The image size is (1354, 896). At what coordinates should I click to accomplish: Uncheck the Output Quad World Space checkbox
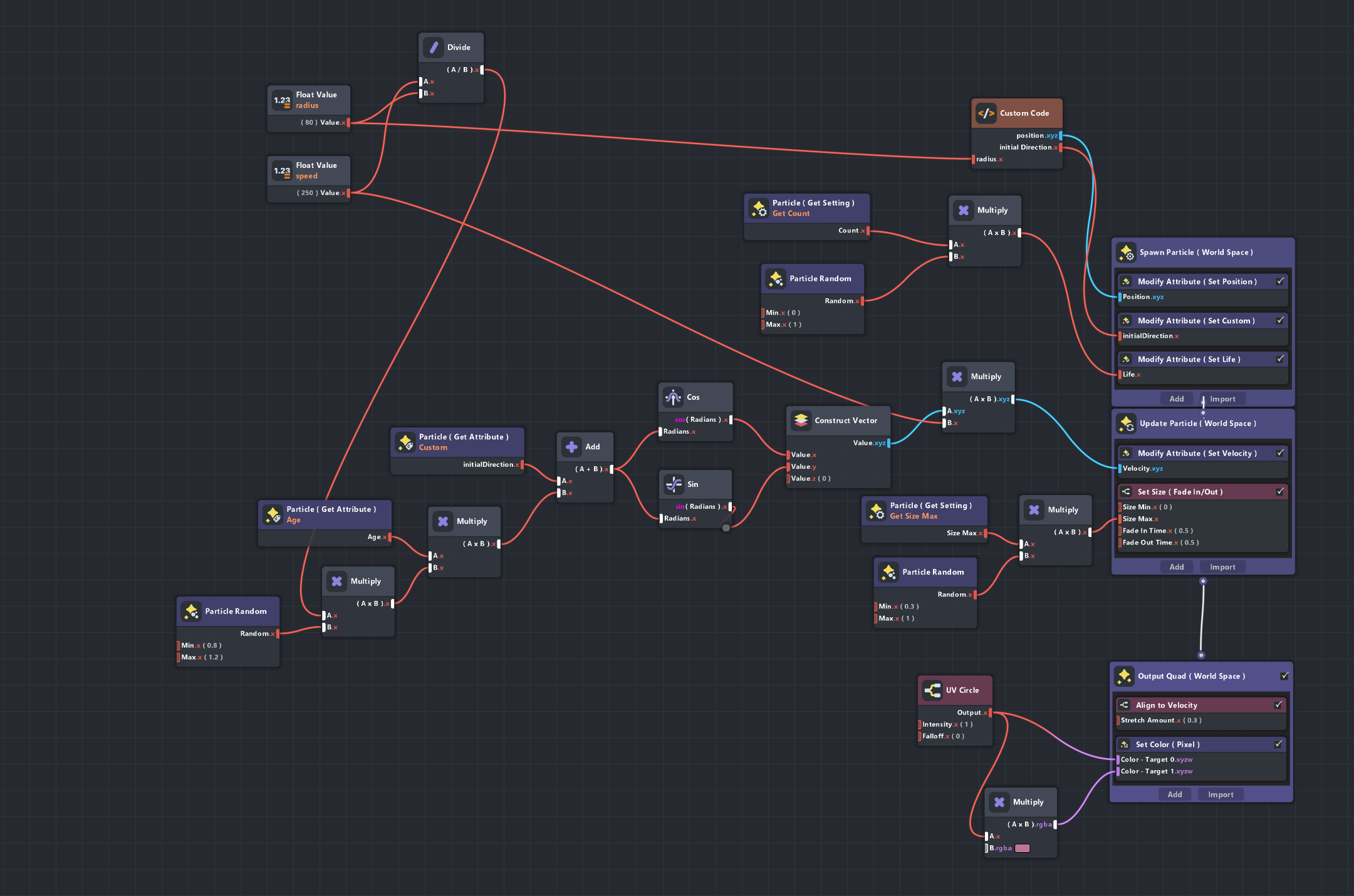[1284, 676]
